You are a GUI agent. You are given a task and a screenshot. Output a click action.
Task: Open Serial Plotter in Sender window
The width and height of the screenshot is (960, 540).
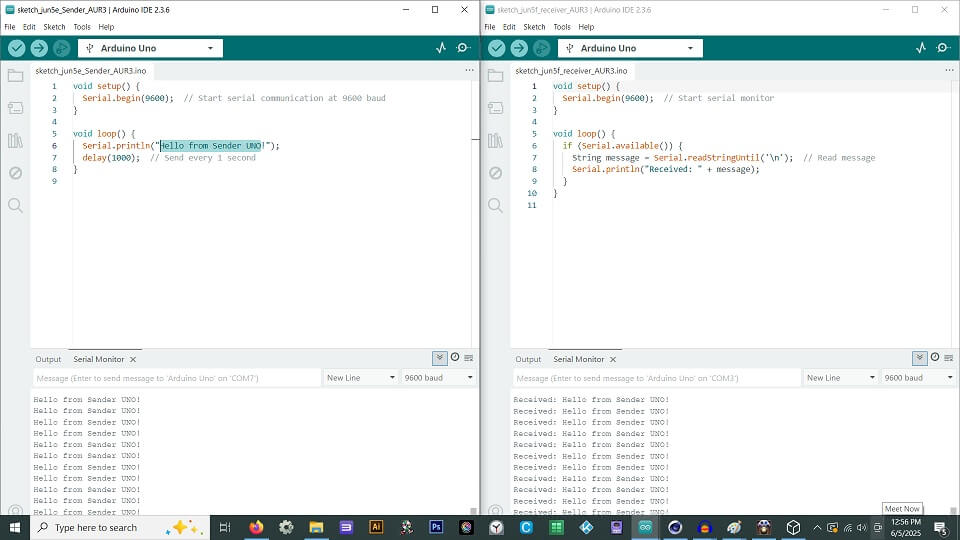tap(441, 48)
